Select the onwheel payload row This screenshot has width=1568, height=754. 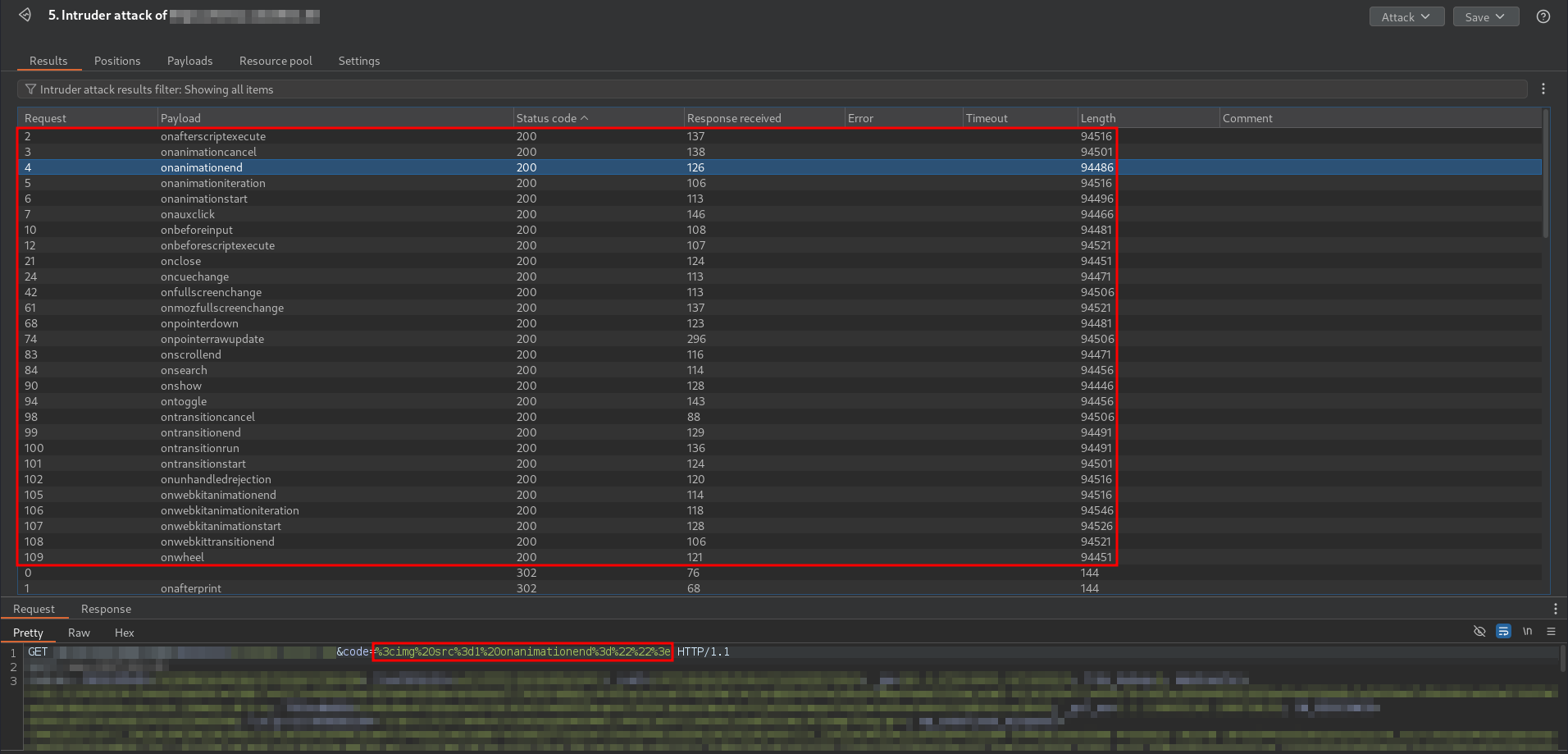point(780,557)
